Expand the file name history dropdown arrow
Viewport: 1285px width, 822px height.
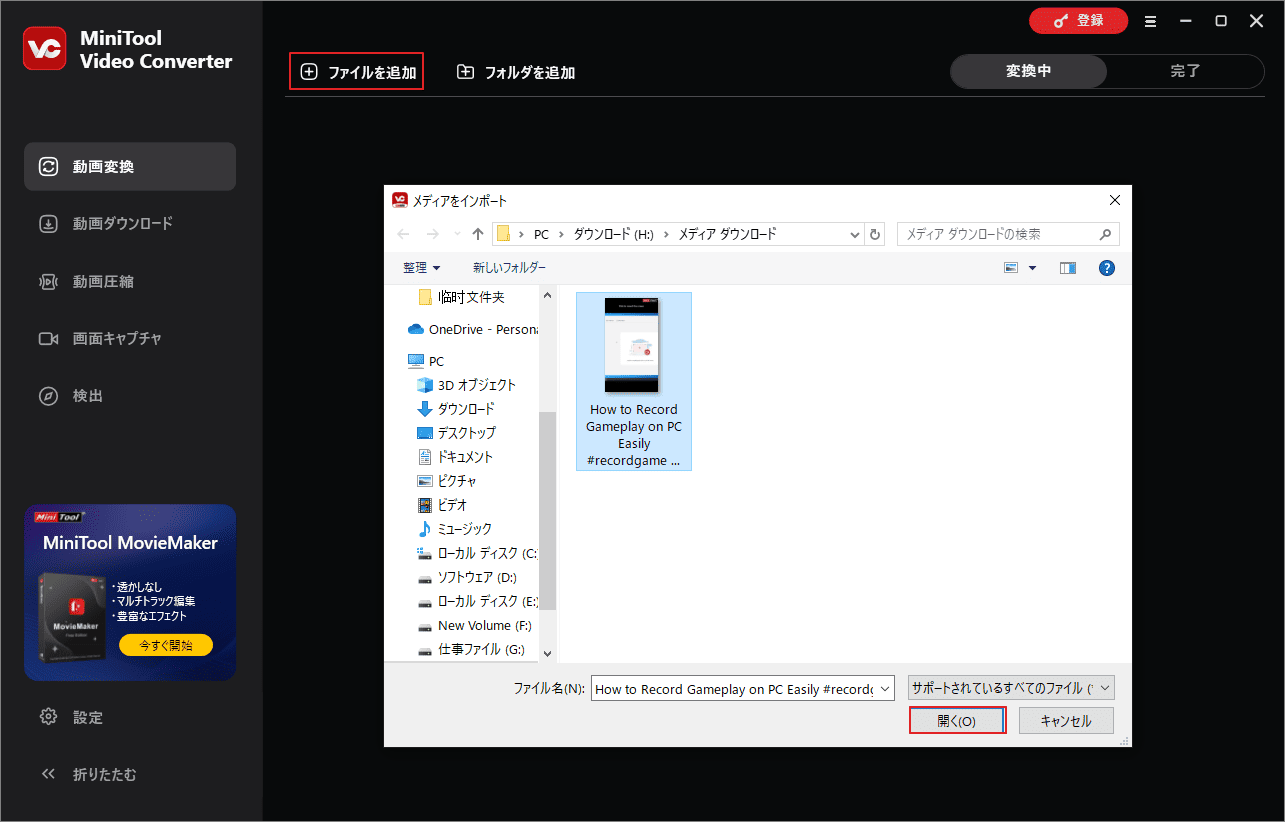point(885,689)
